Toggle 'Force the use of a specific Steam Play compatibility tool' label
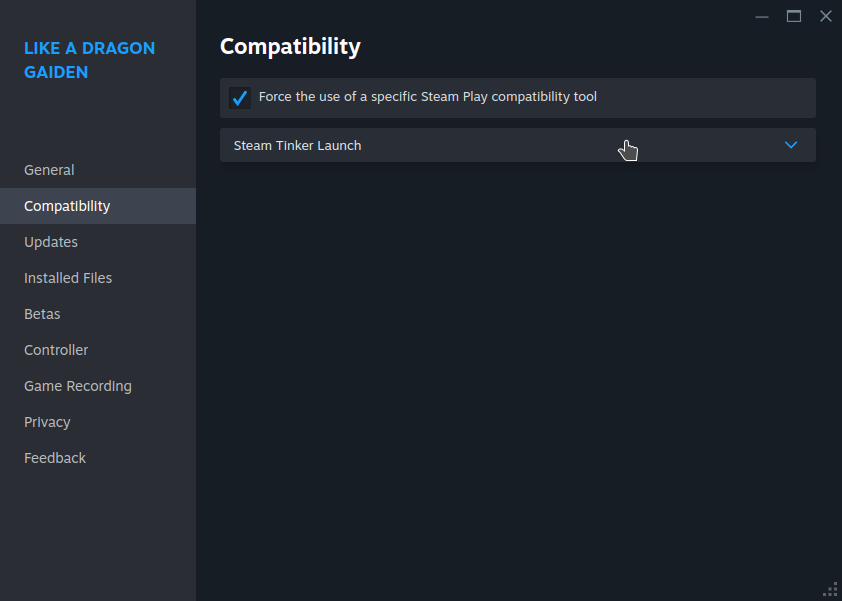The height and width of the screenshot is (601, 842). pos(427,97)
